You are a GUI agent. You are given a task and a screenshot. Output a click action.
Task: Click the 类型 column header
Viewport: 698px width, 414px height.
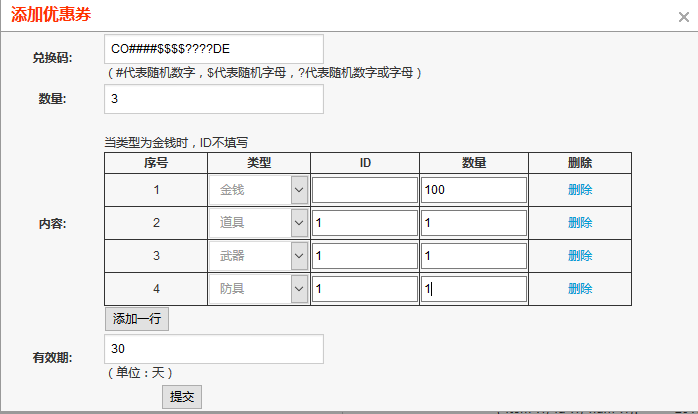259,163
